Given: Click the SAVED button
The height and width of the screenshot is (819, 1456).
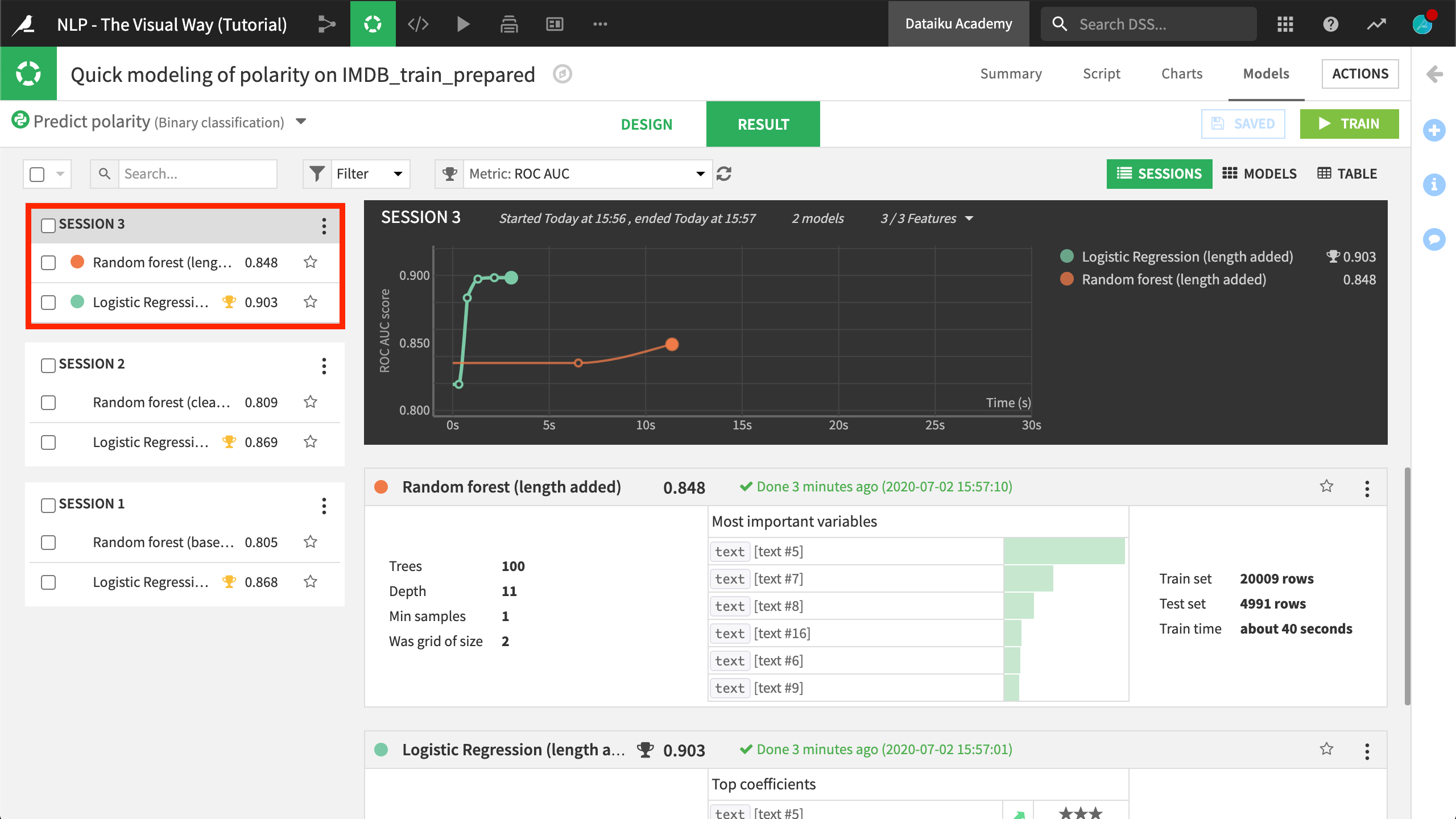Looking at the screenshot, I should (x=1243, y=124).
